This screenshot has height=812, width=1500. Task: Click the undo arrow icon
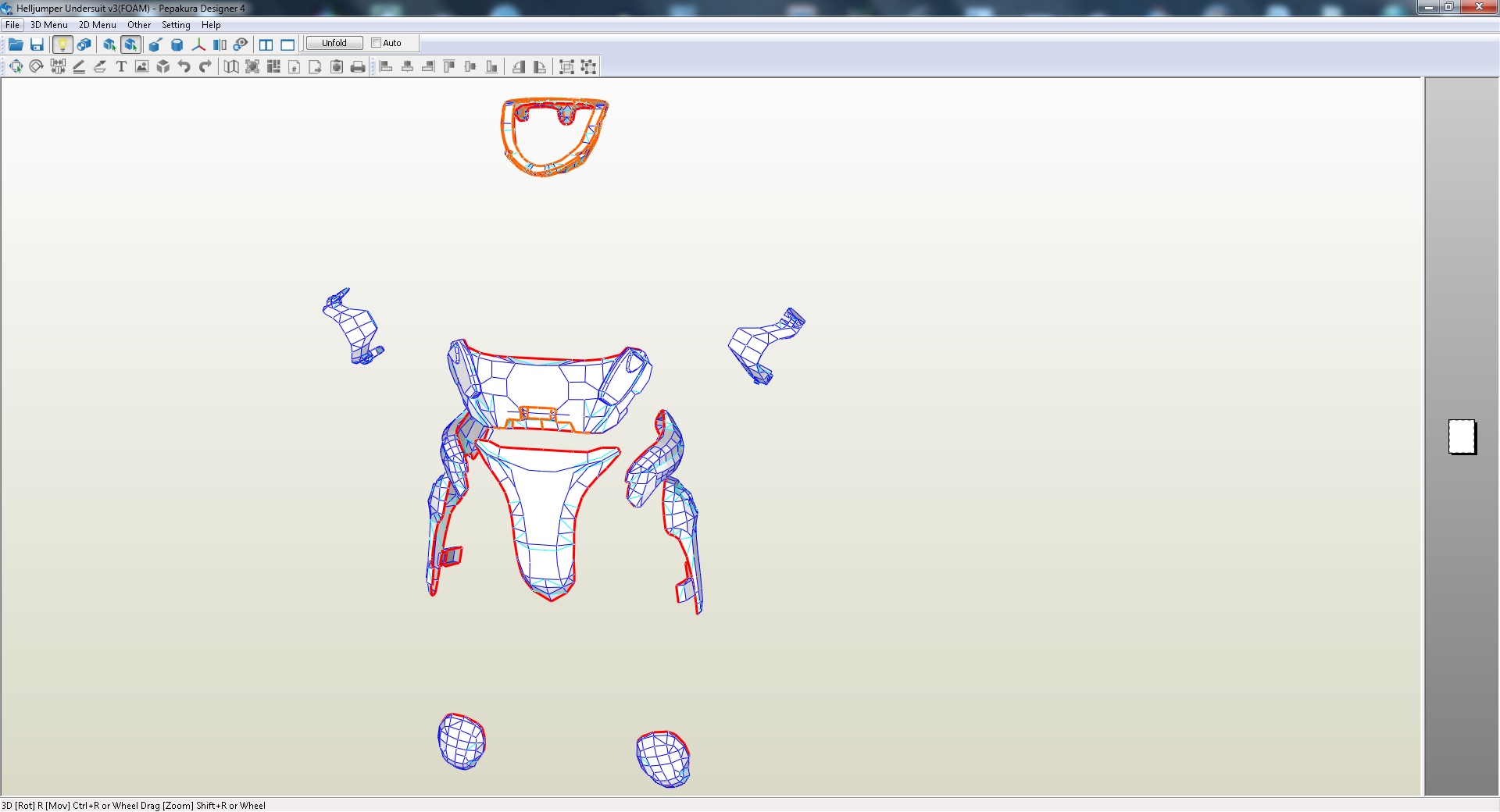(184, 66)
